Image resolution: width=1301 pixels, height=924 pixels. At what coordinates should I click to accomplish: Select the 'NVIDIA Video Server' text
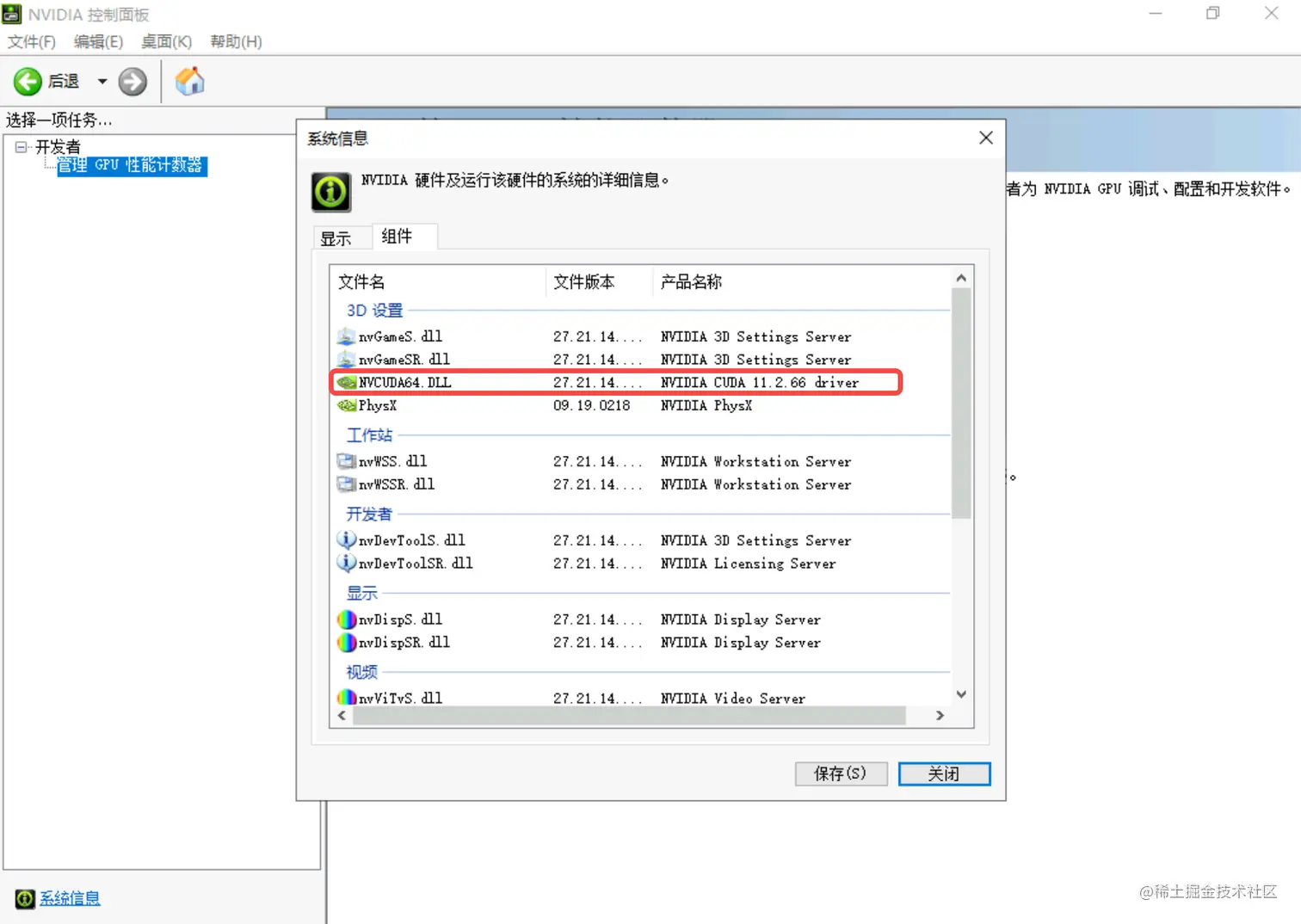733,699
